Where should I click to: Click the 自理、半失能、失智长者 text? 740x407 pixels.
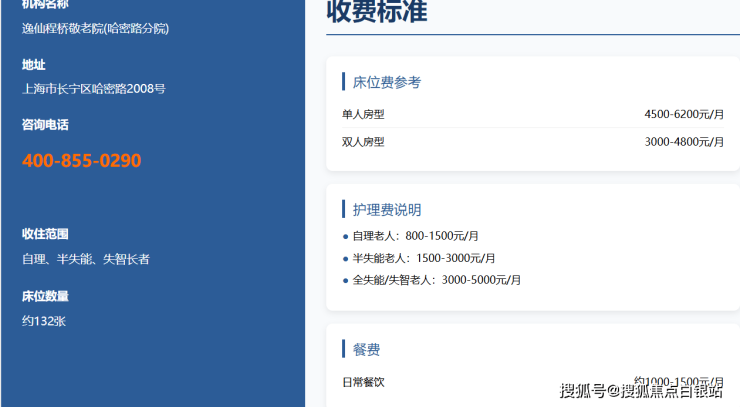85,259
